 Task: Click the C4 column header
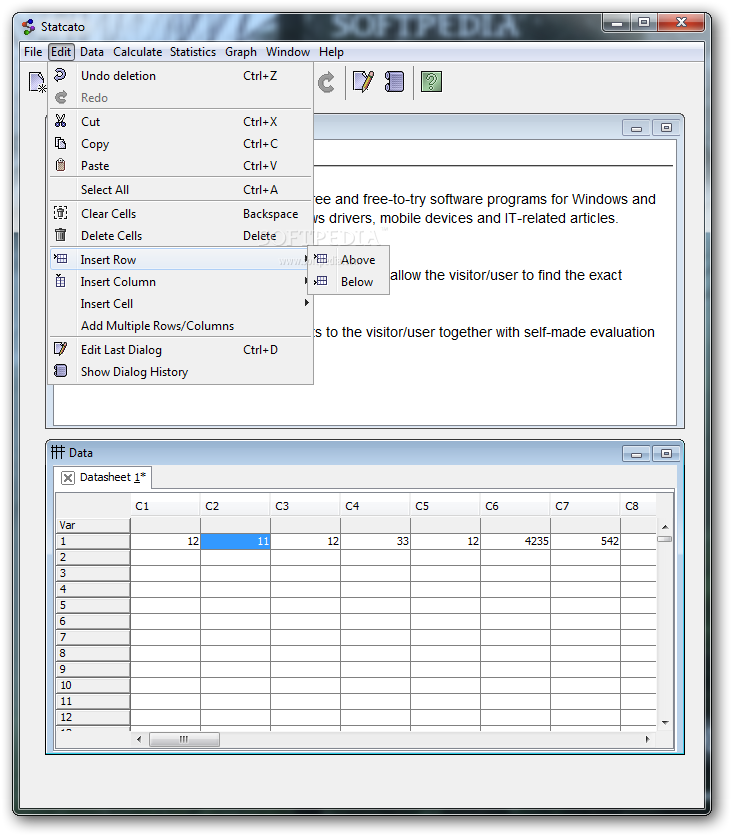tap(375, 506)
